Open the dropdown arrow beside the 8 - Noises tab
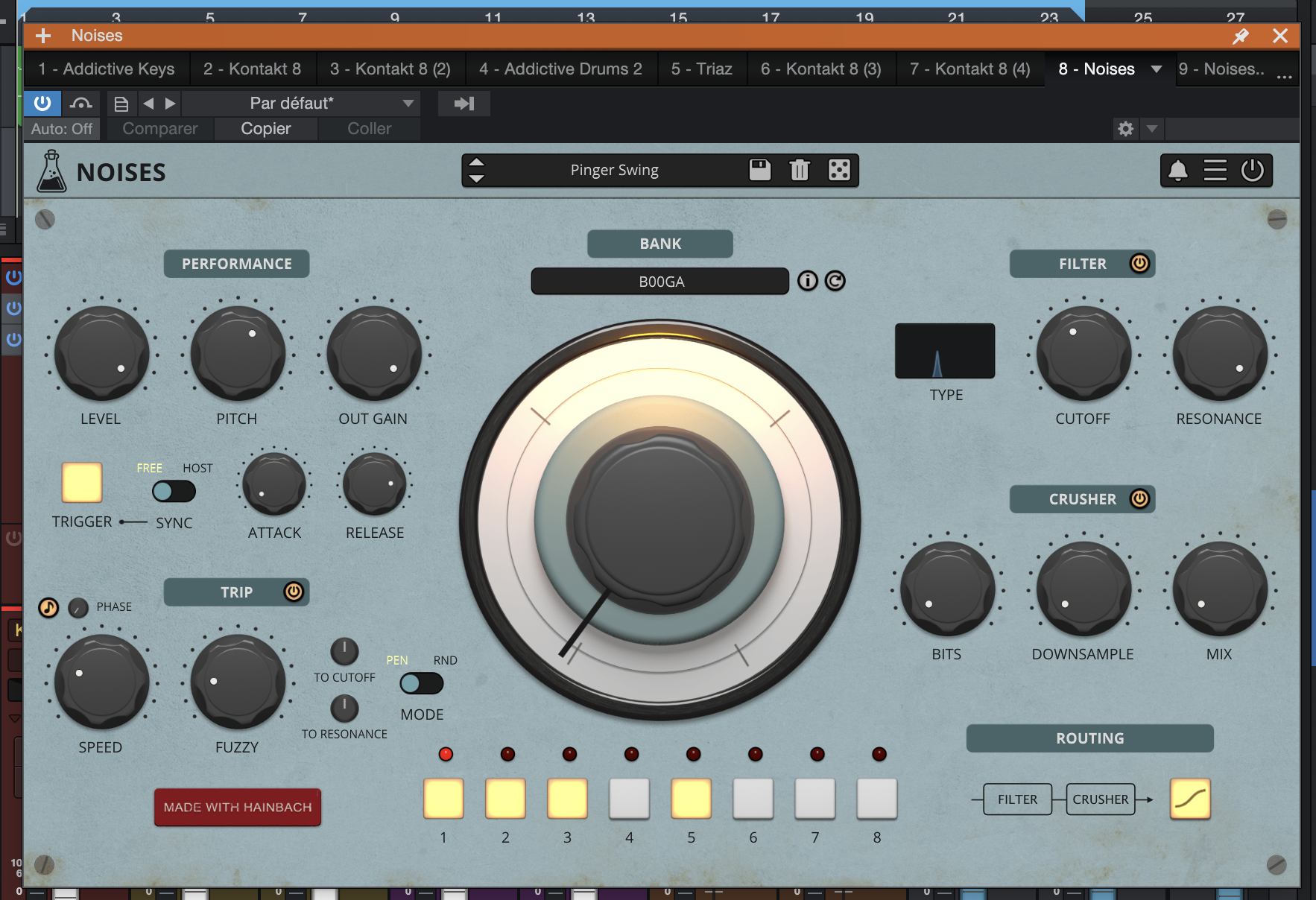 point(1156,69)
